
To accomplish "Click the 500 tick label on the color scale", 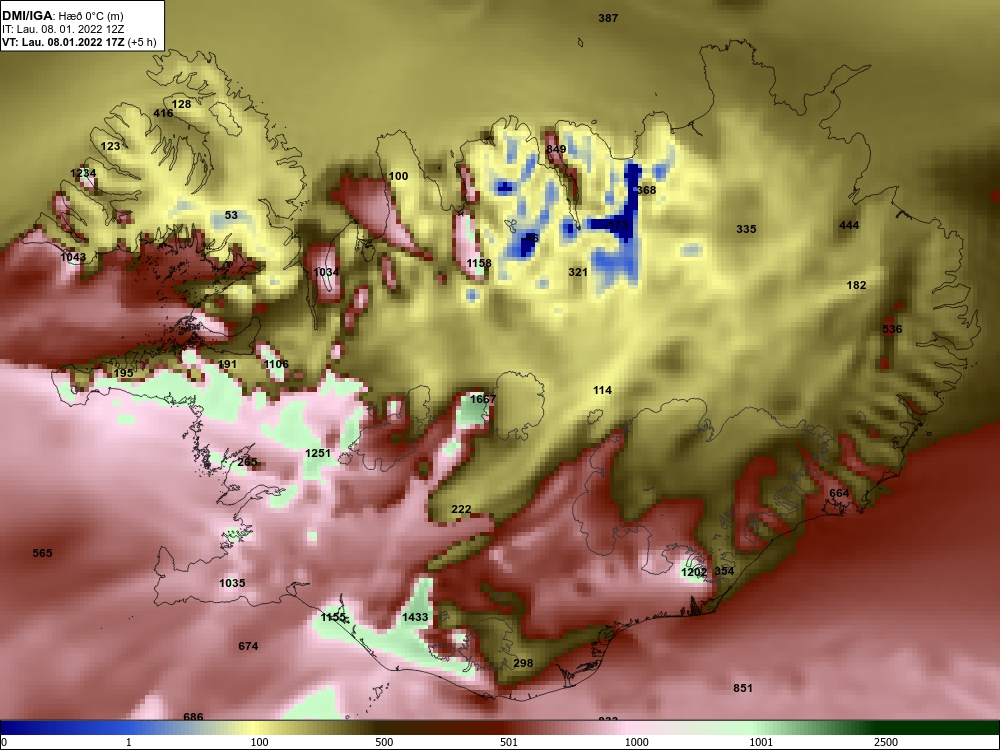I will click(x=384, y=742).
